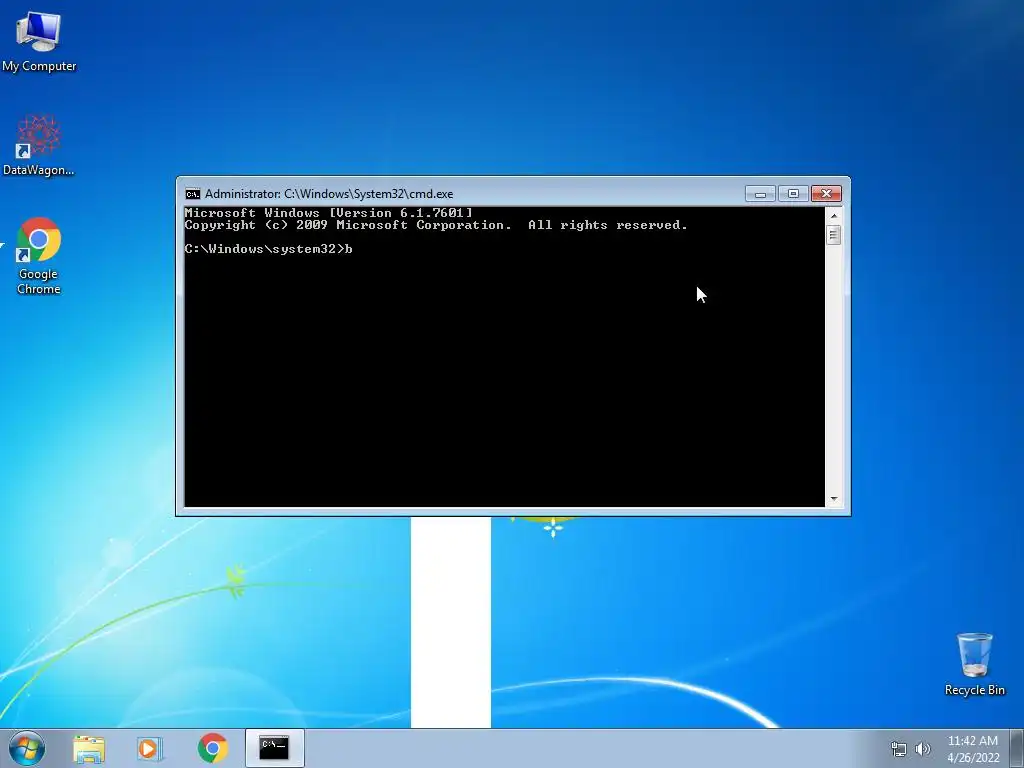The width and height of the screenshot is (1024, 768).
Task: Open the Windows Start menu
Action: point(27,748)
